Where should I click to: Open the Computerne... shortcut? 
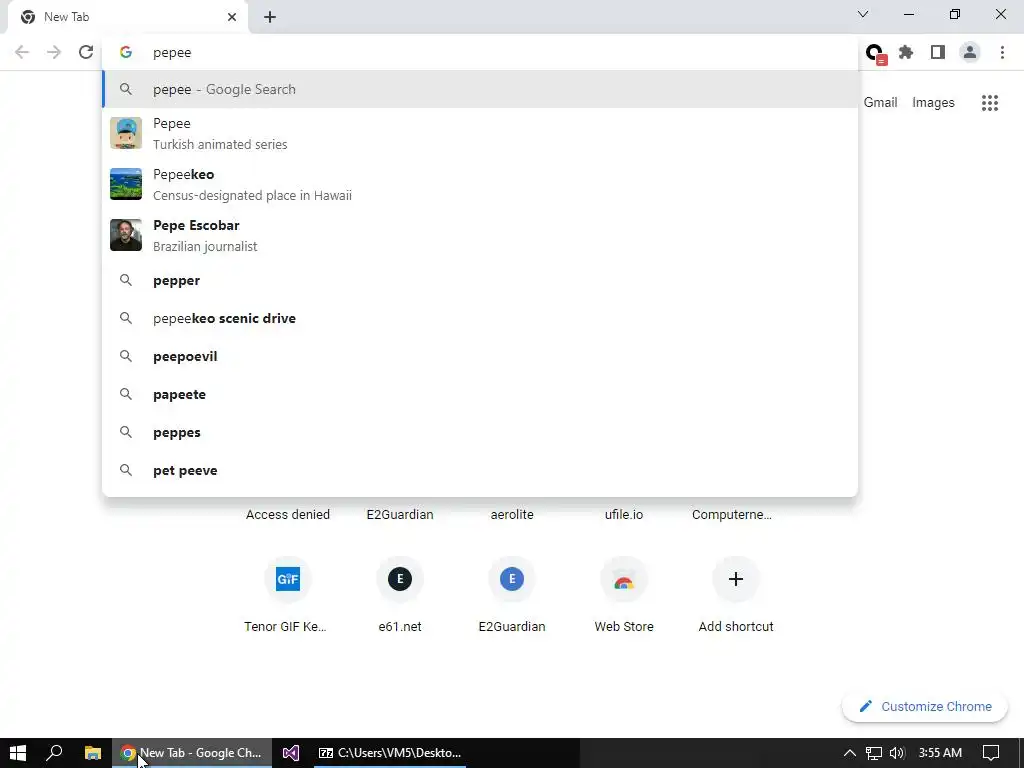pyautogui.click(x=732, y=515)
